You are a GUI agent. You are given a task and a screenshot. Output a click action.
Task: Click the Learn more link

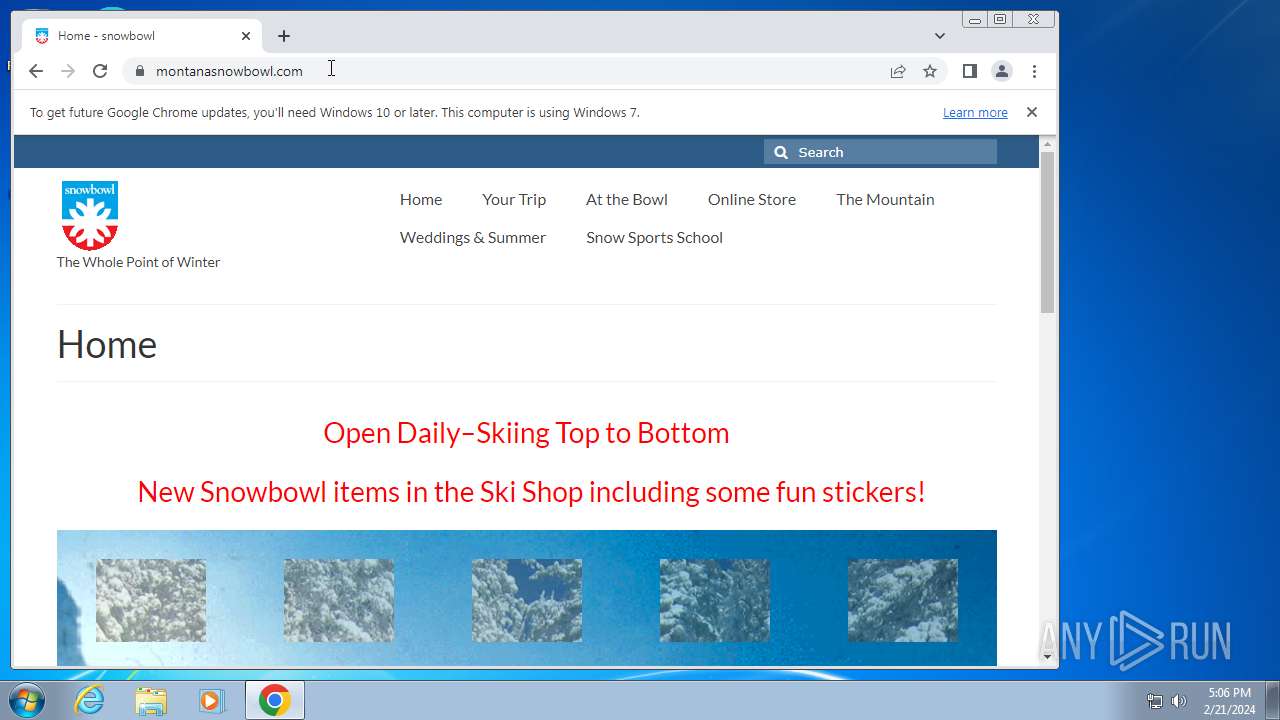tap(975, 112)
